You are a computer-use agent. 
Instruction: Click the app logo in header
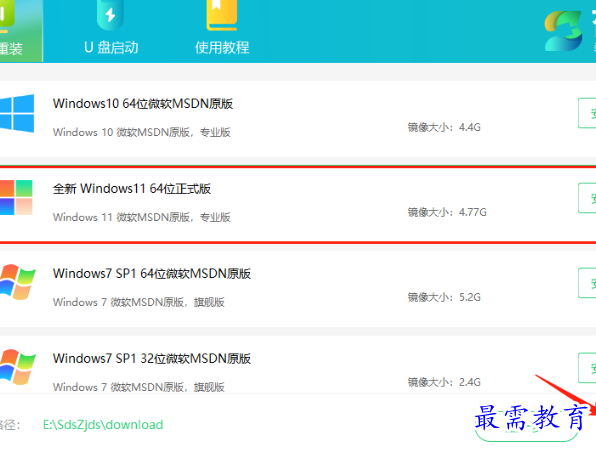point(563,31)
